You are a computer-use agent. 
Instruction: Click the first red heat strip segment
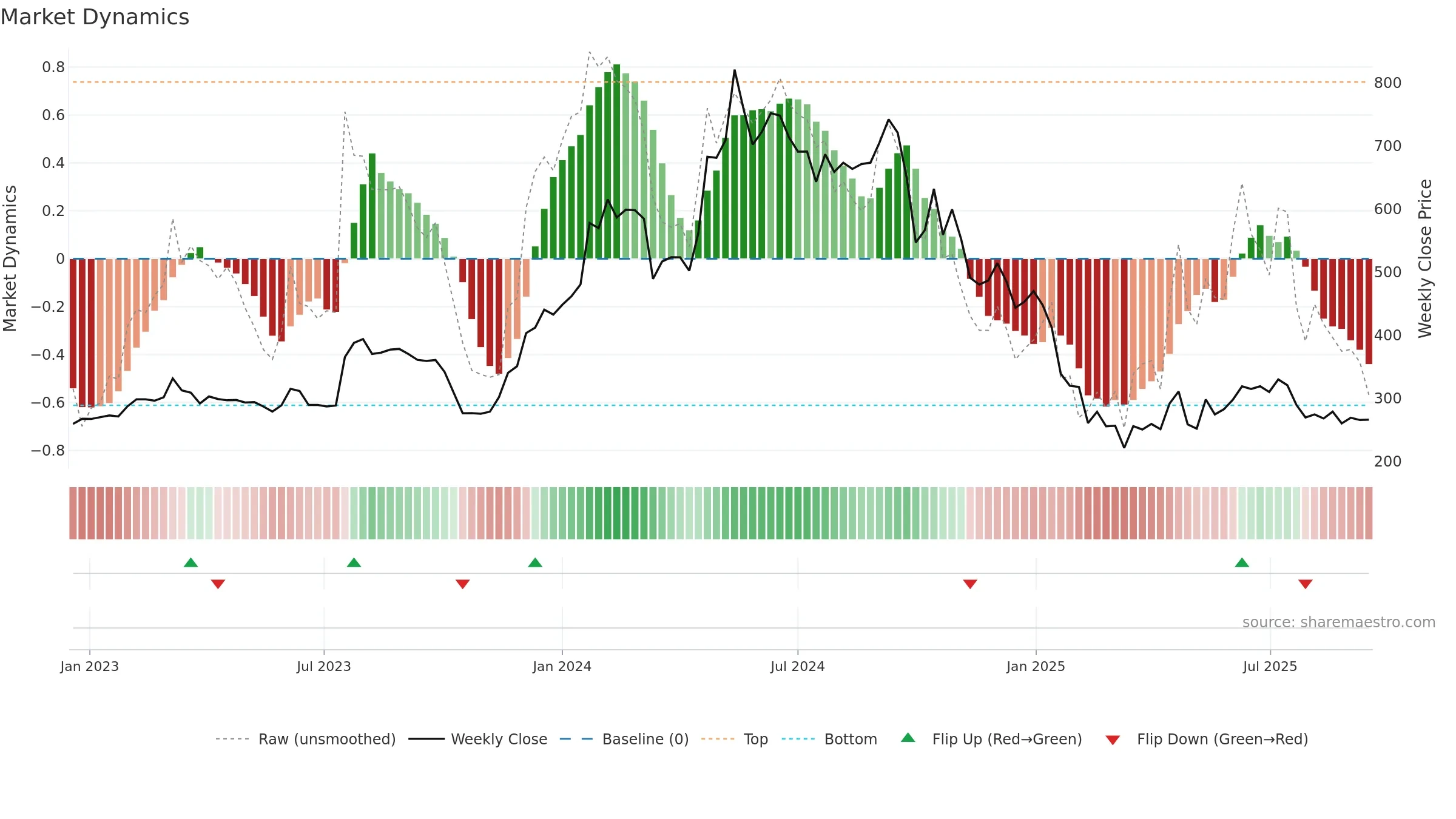(x=73, y=513)
